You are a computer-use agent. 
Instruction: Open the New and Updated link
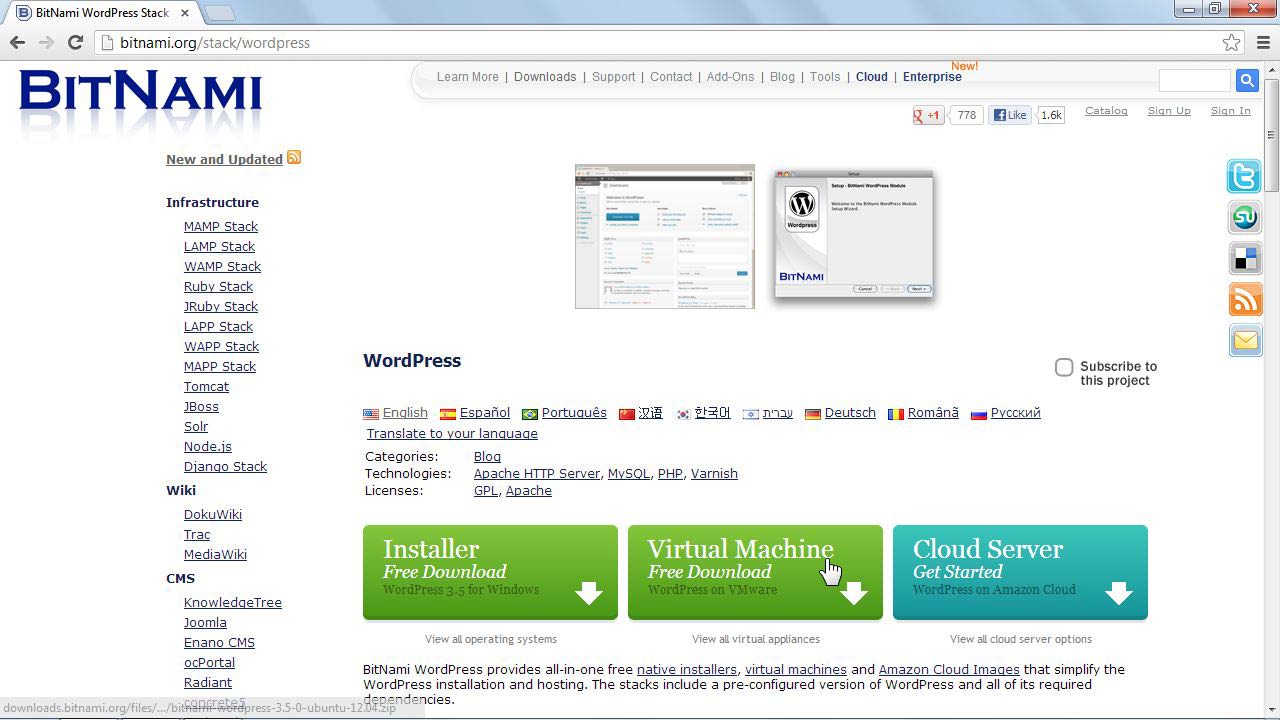point(224,159)
